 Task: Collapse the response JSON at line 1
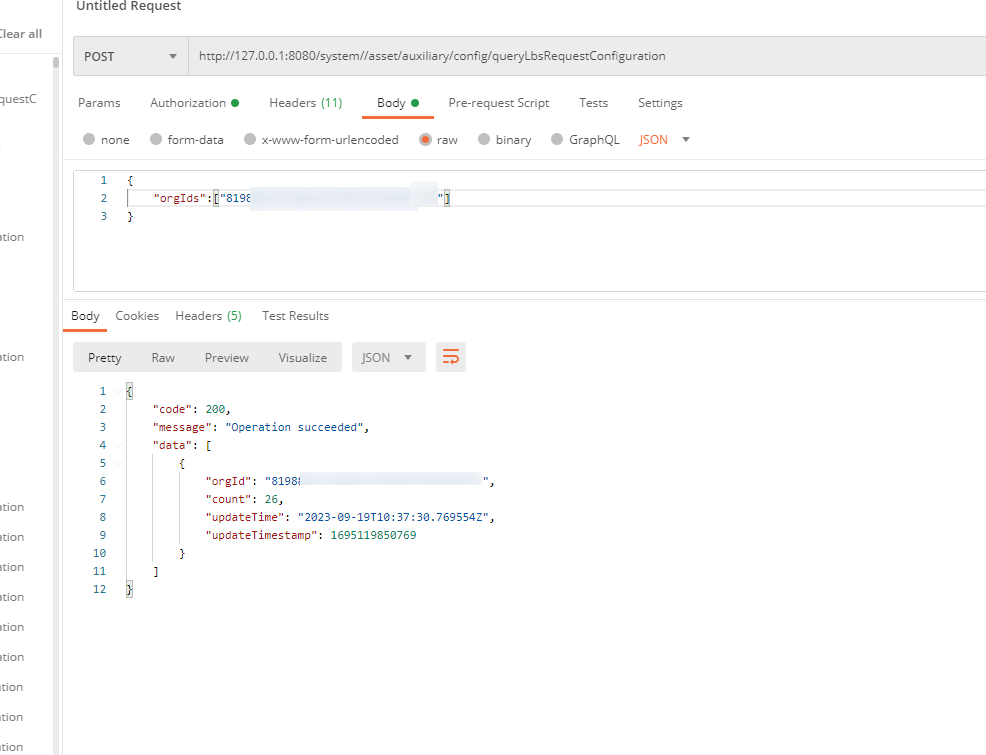tap(118, 391)
